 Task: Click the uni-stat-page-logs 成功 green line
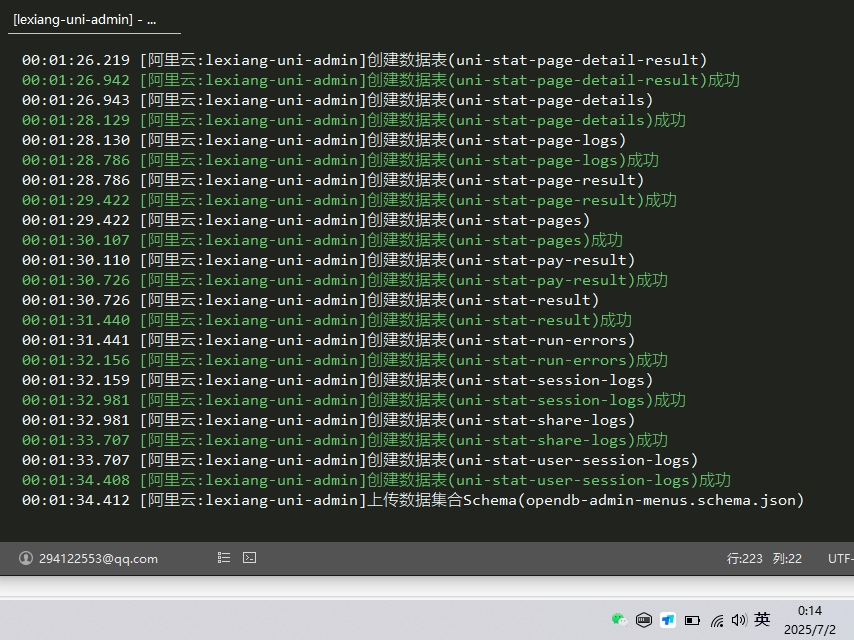pyautogui.click(x=340, y=160)
